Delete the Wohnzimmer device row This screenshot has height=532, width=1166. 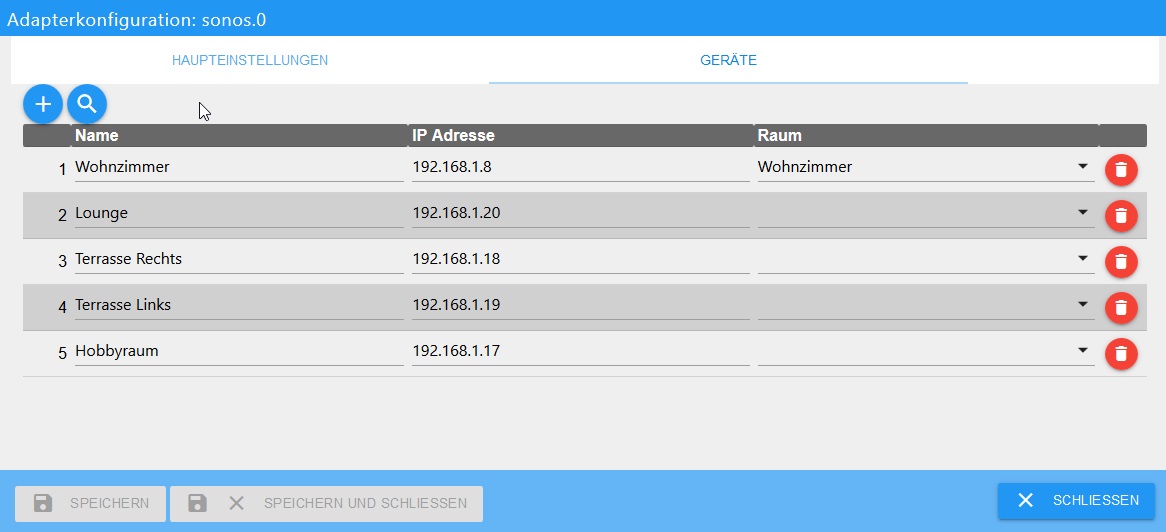click(1121, 170)
